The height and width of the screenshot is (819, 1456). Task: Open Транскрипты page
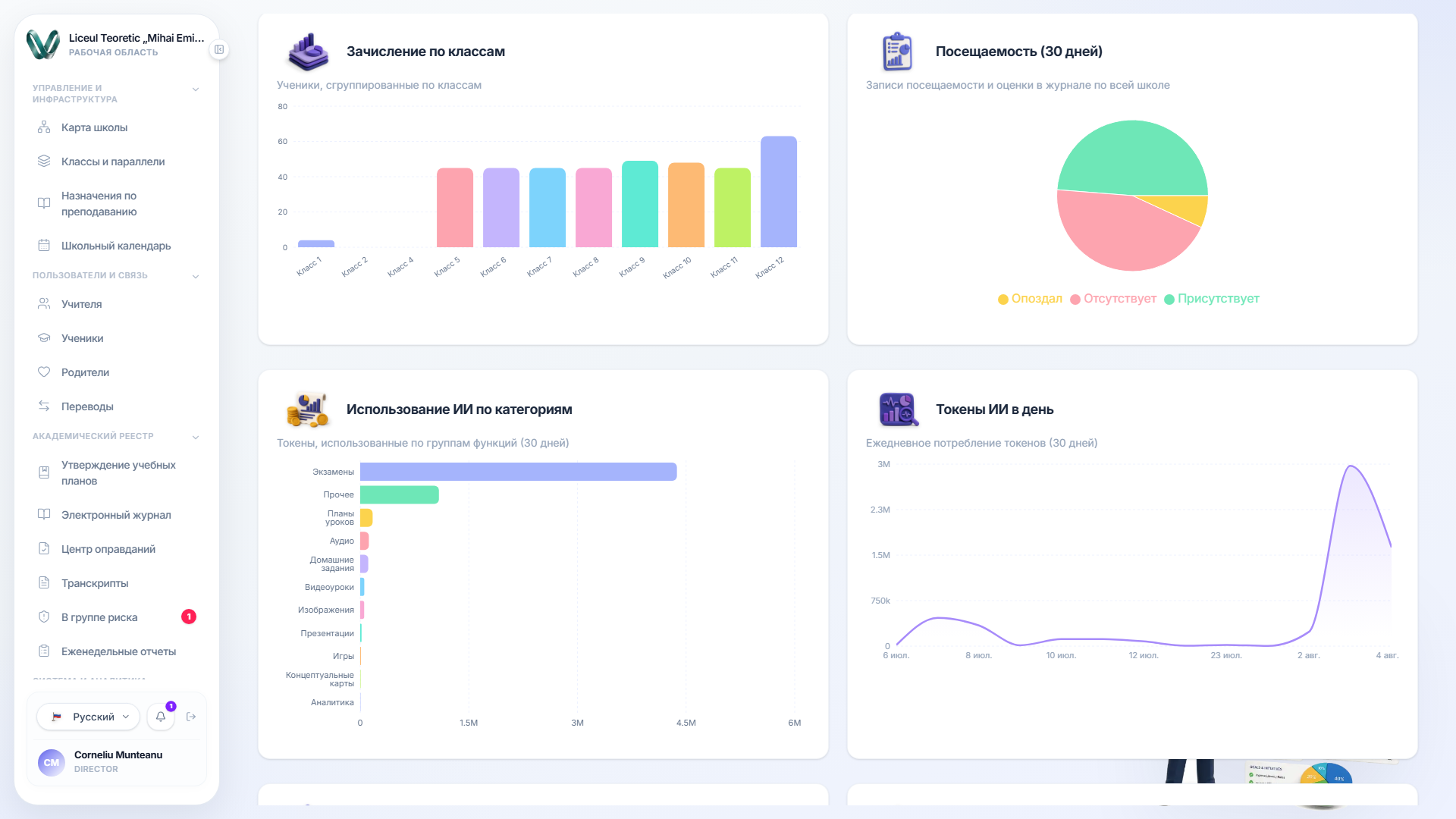point(117,583)
